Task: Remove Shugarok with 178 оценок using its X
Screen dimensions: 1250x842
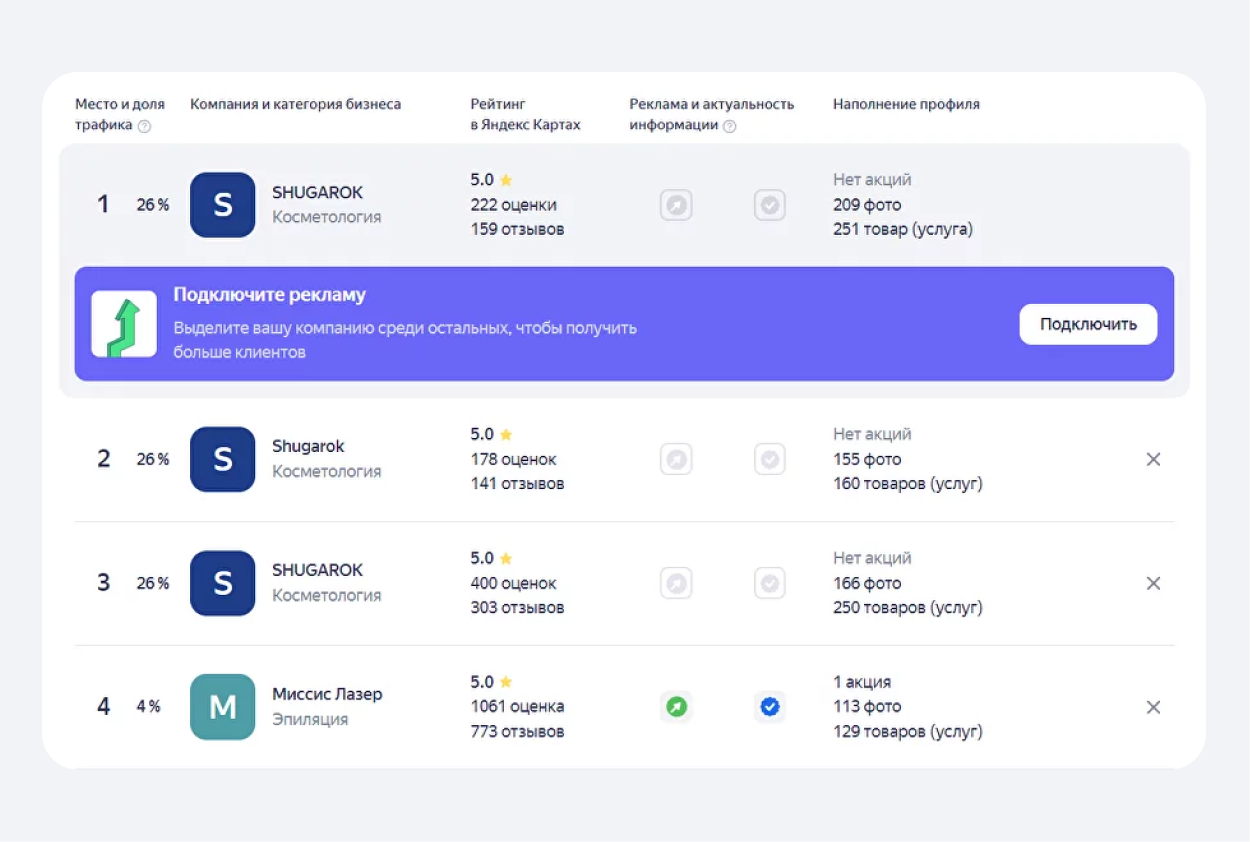Action: point(1153,459)
